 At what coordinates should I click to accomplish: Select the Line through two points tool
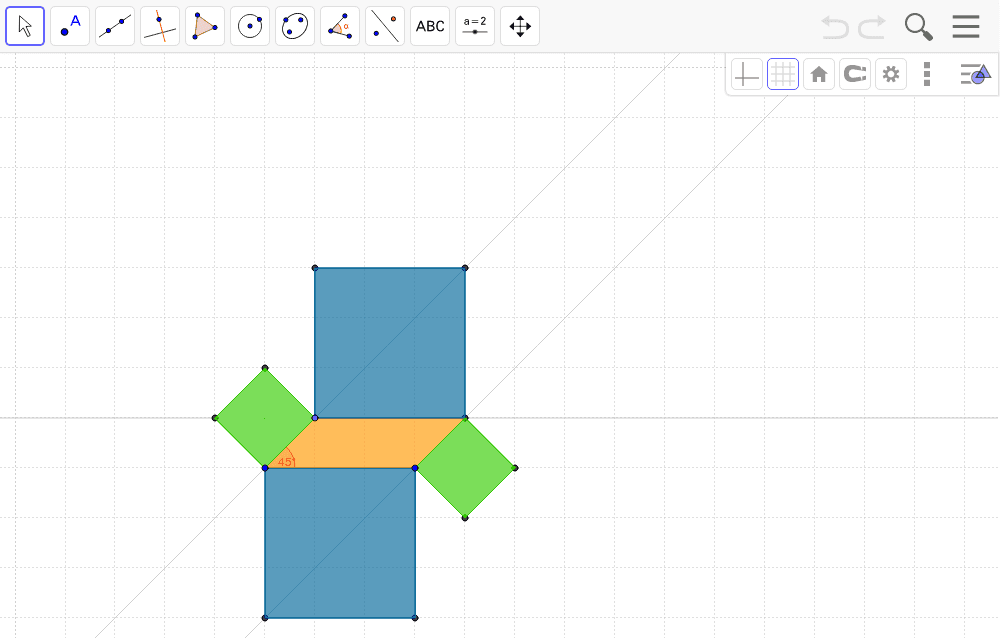pyautogui.click(x=115, y=26)
